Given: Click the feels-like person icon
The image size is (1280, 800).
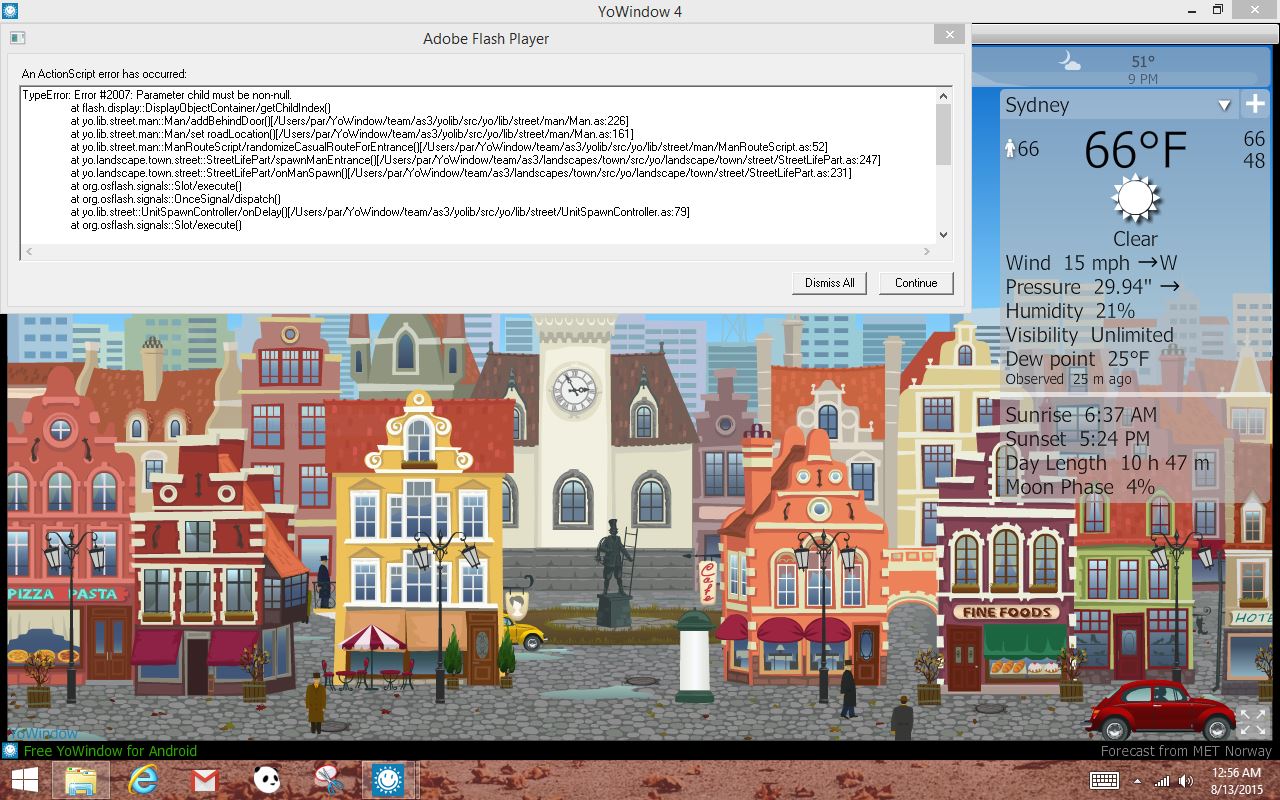Looking at the screenshot, I should coord(1009,149).
